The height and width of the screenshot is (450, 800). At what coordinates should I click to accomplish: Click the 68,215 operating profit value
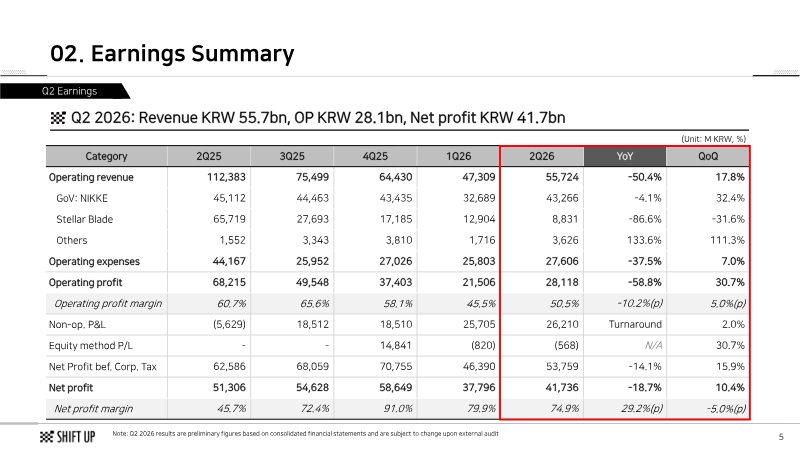229,282
